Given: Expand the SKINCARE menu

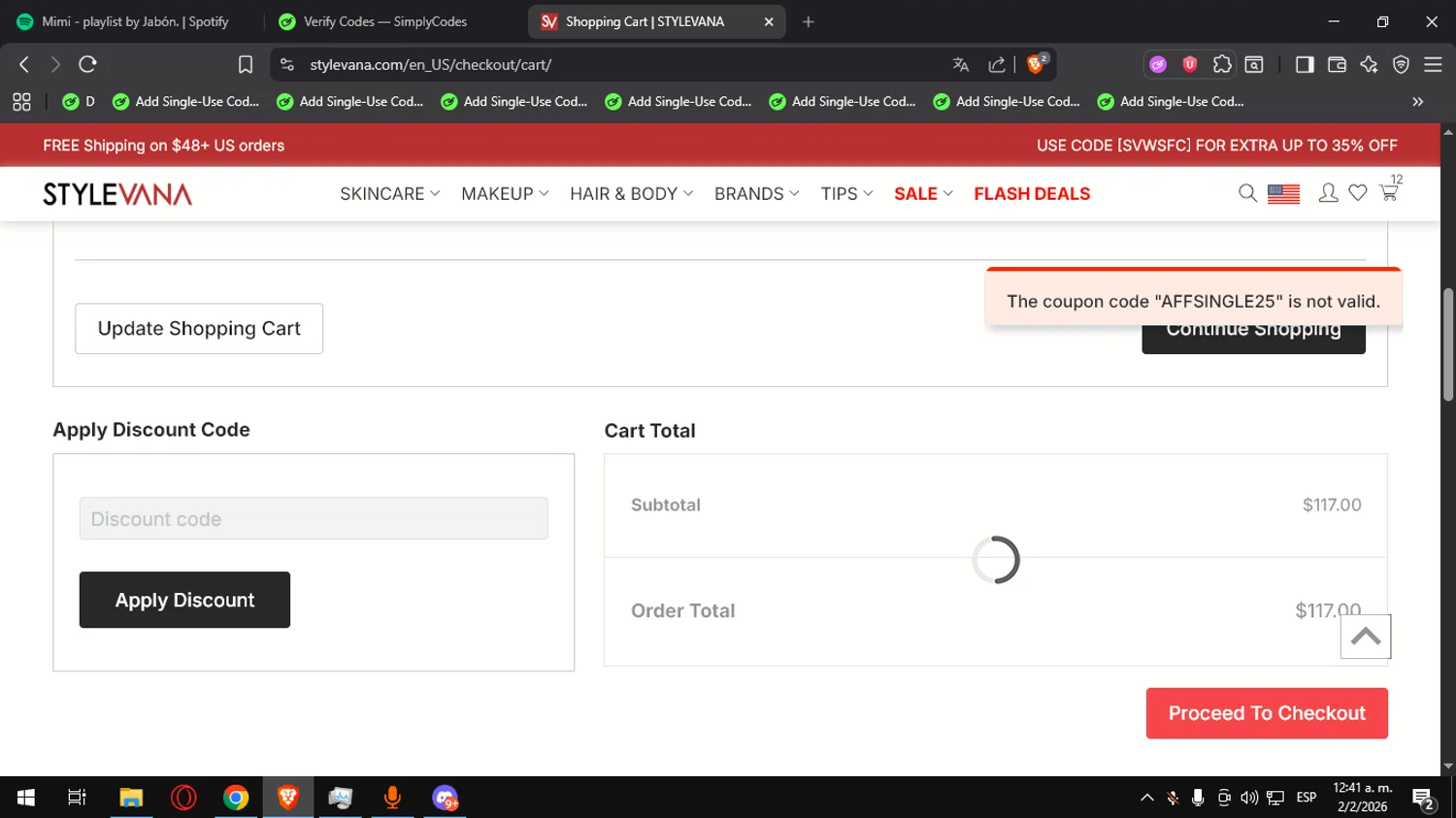Looking at the screenshot, I should (390, 193).
